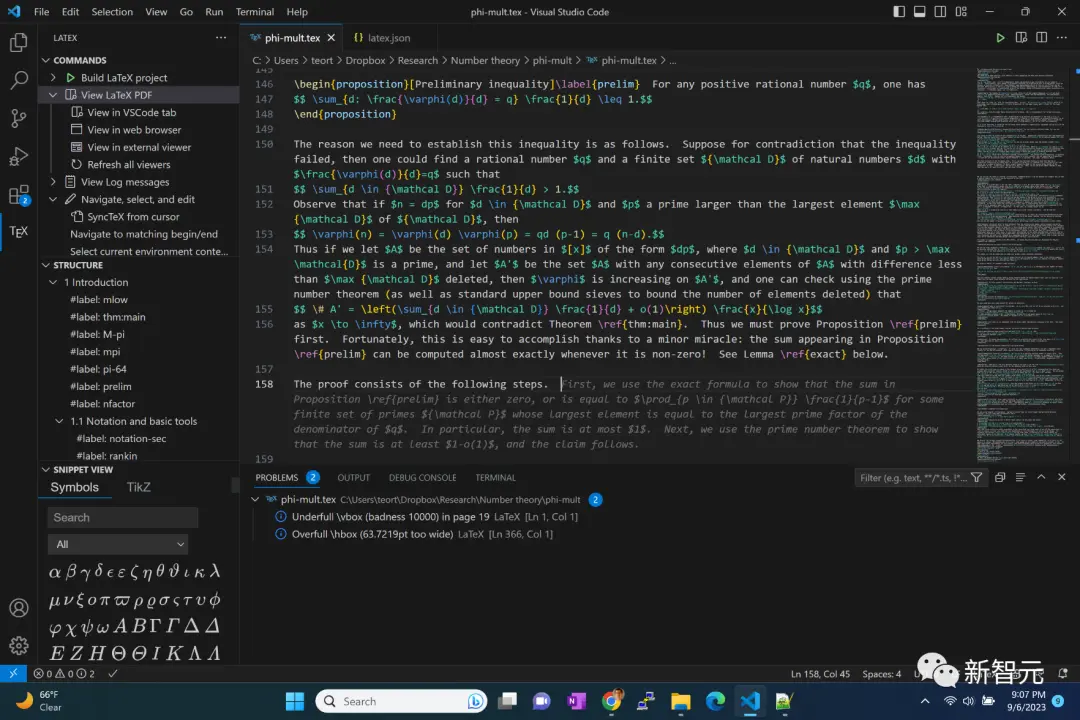The height and width of the screenshot is (720, 1080).
Task: Open the Search view in activity bar
Action: 19,81
